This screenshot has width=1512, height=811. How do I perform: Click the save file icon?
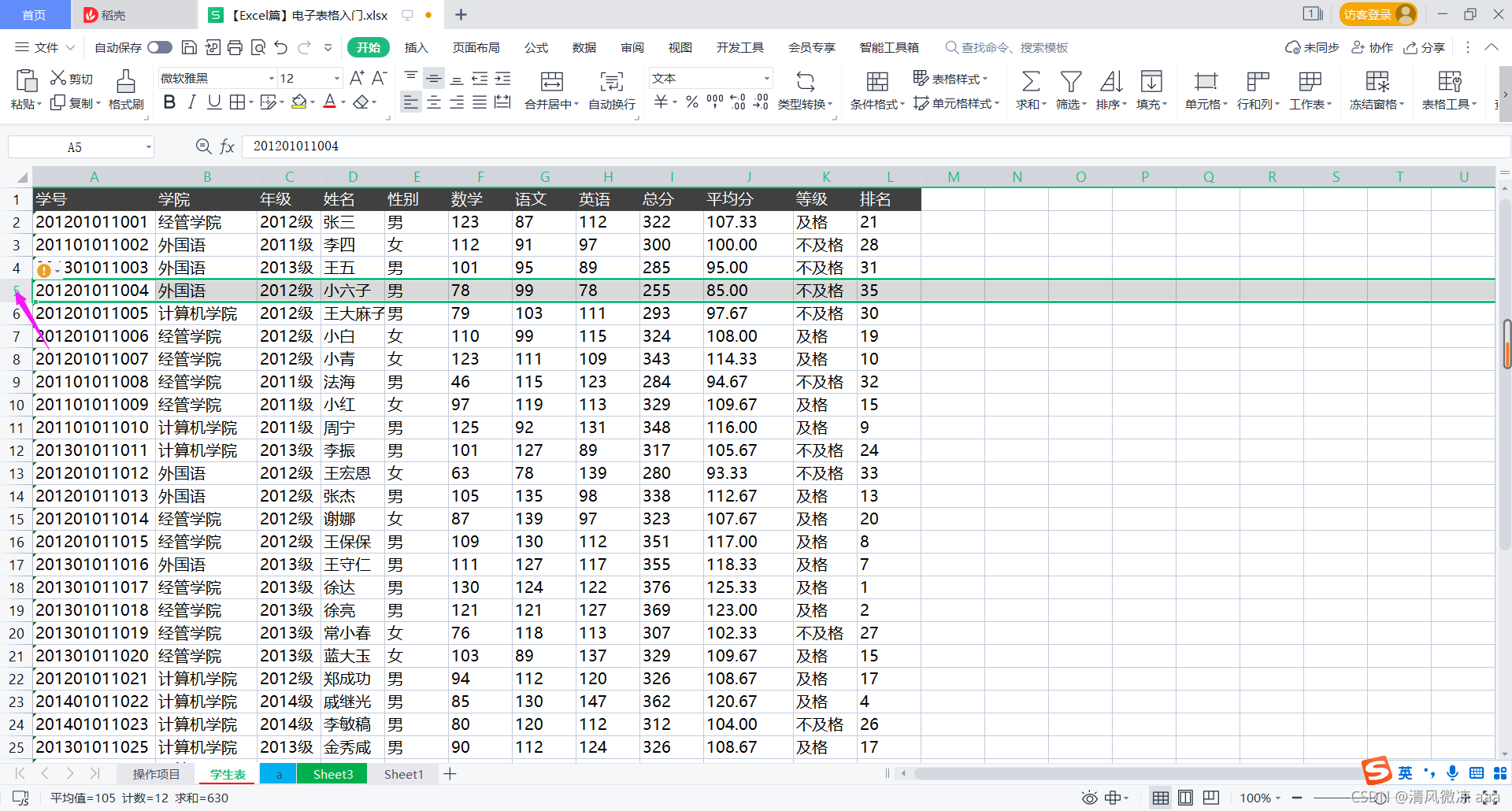click(189, 48)
